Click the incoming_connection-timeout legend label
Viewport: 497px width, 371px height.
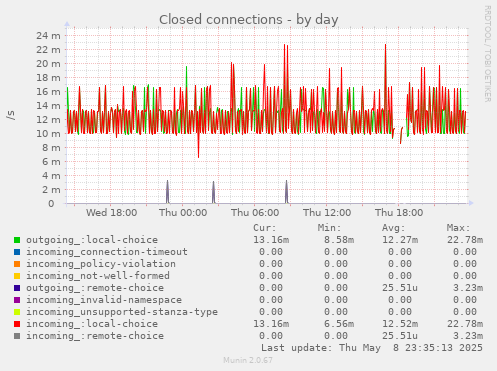click(x=107, y=252)
